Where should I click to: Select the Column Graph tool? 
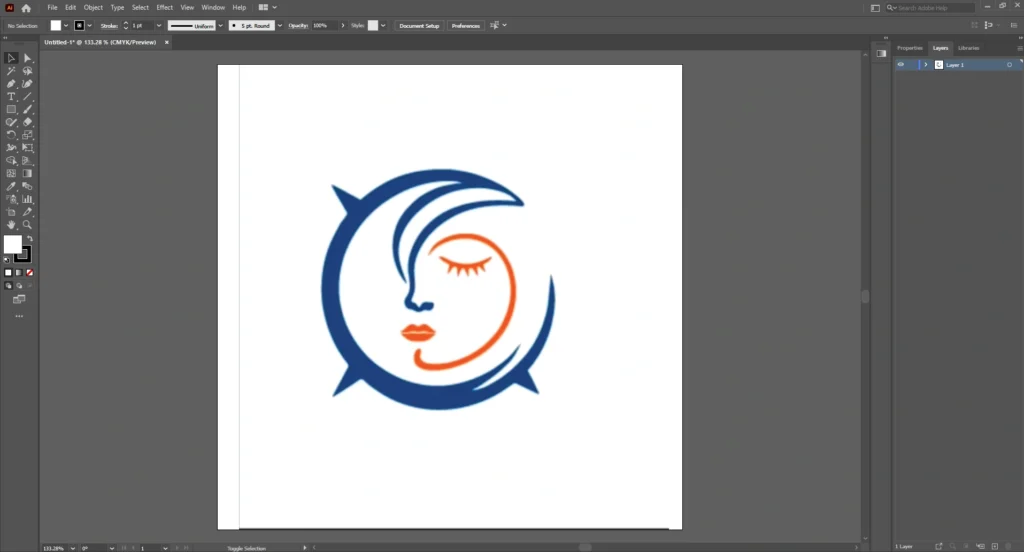click(27, 199)
